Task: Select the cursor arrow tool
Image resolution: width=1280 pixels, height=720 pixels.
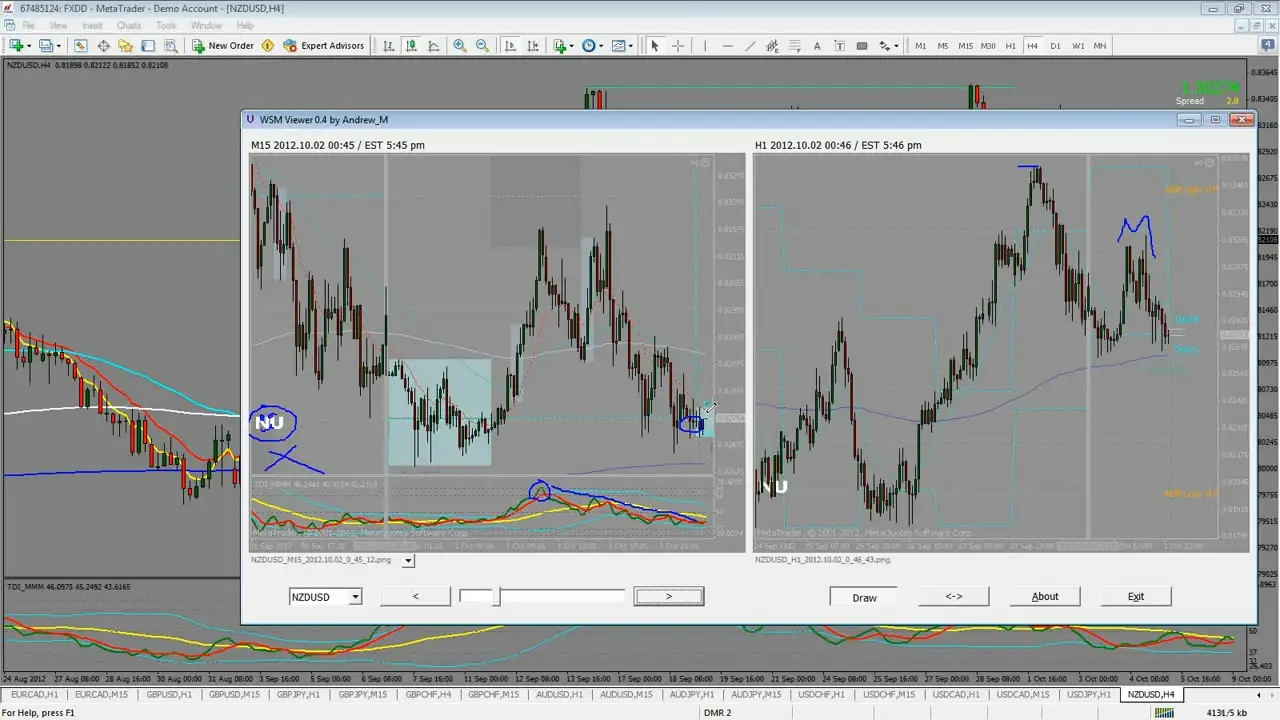Action: pyautogui.click(x=655, y=46)
